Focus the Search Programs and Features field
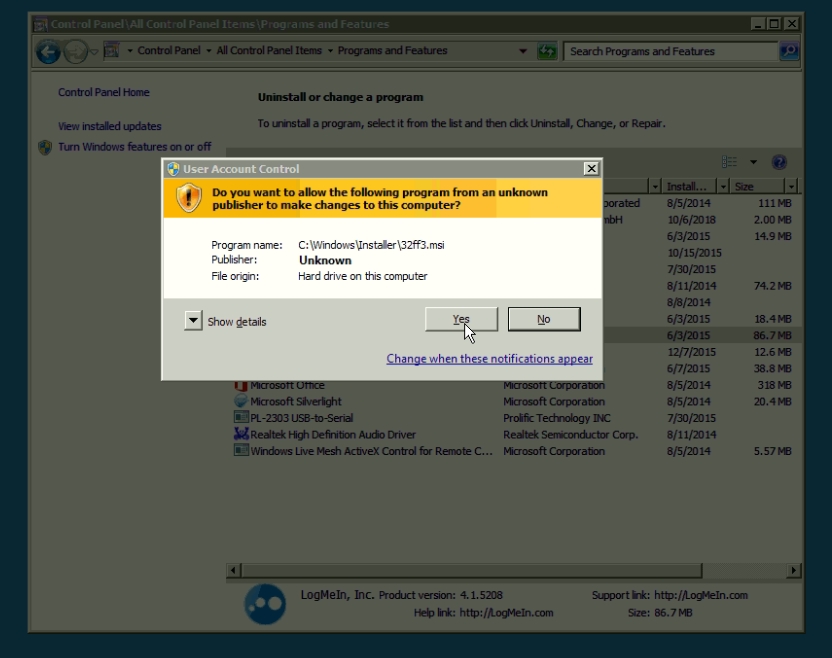Image resolution: width=832 pixels, height=658 pixels. tap(671, 51)
